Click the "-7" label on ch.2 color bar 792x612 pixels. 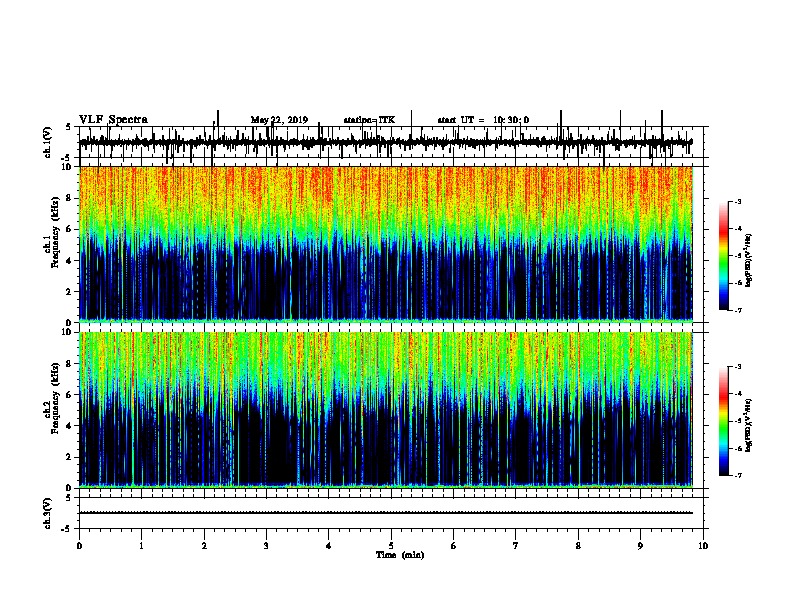point(737,475)
